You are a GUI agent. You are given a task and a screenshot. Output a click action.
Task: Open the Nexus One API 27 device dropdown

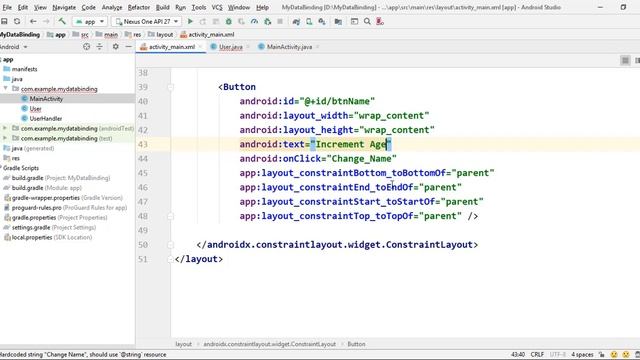[147, 21]
